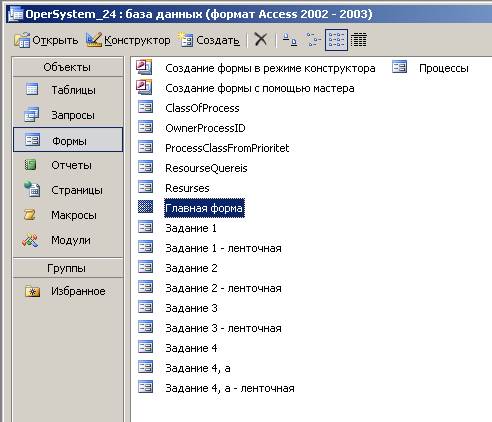The width and height of the screenshot is (492, 422).
Task: Click the form icon next to OwnerProcessID
Action: click(x=145, y=127)
